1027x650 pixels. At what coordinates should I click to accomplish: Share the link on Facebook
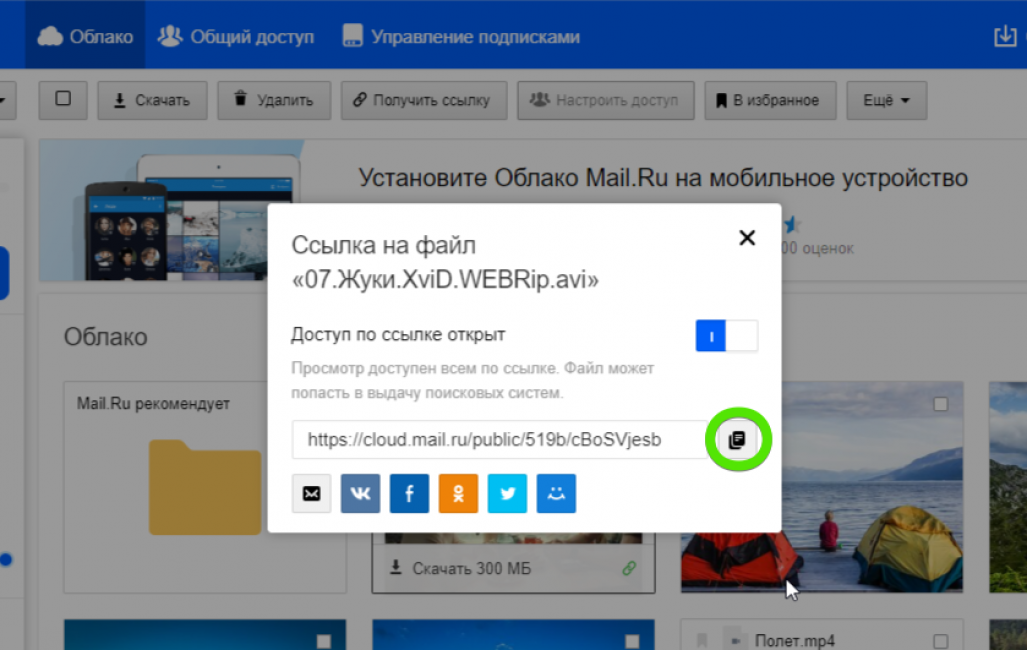409,493
